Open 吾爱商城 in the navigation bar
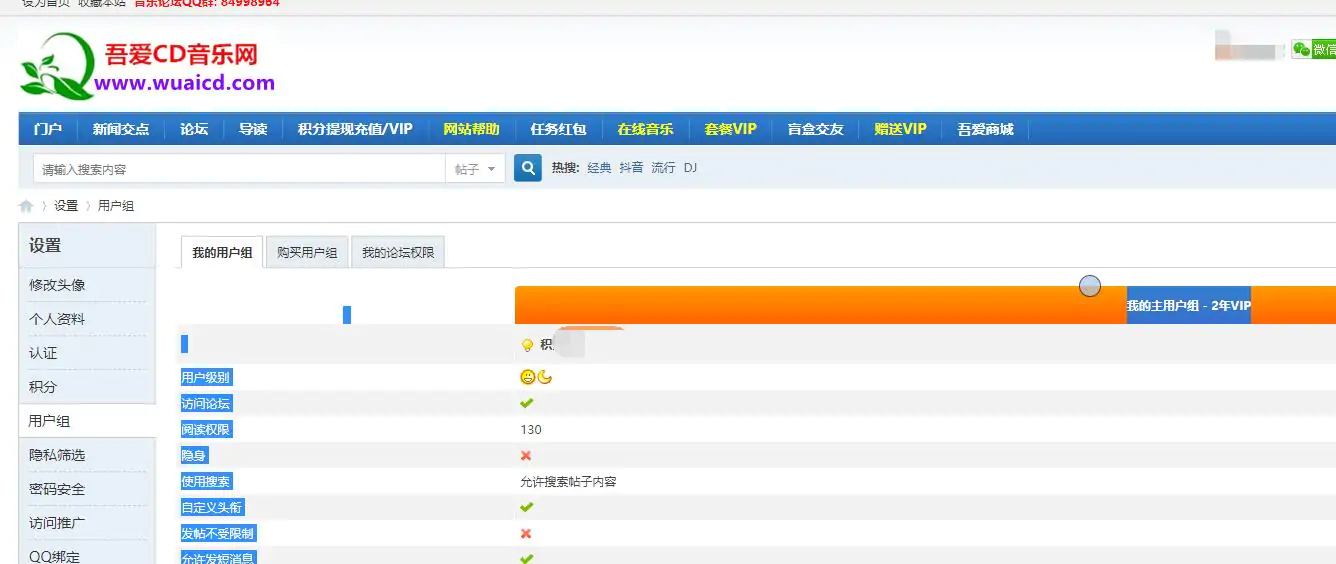1336x564 pixels. pyautogui.click(x=985, y=129)
